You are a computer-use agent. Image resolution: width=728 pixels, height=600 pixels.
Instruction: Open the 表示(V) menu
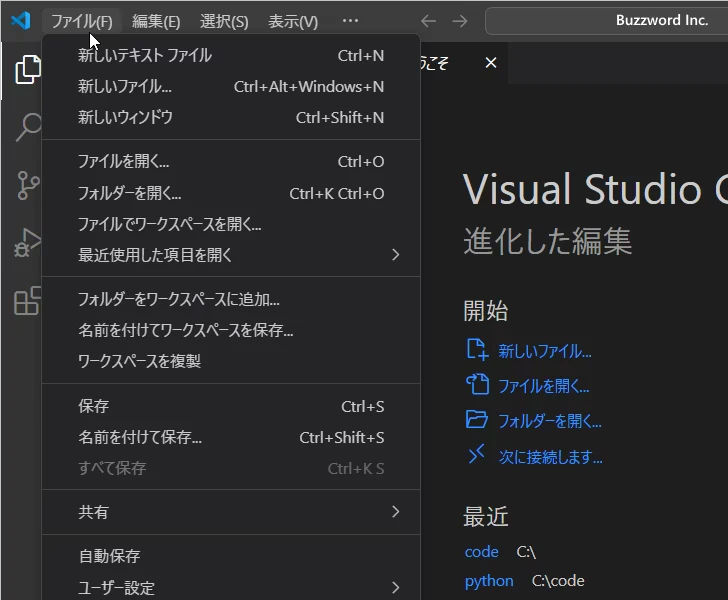293,21
